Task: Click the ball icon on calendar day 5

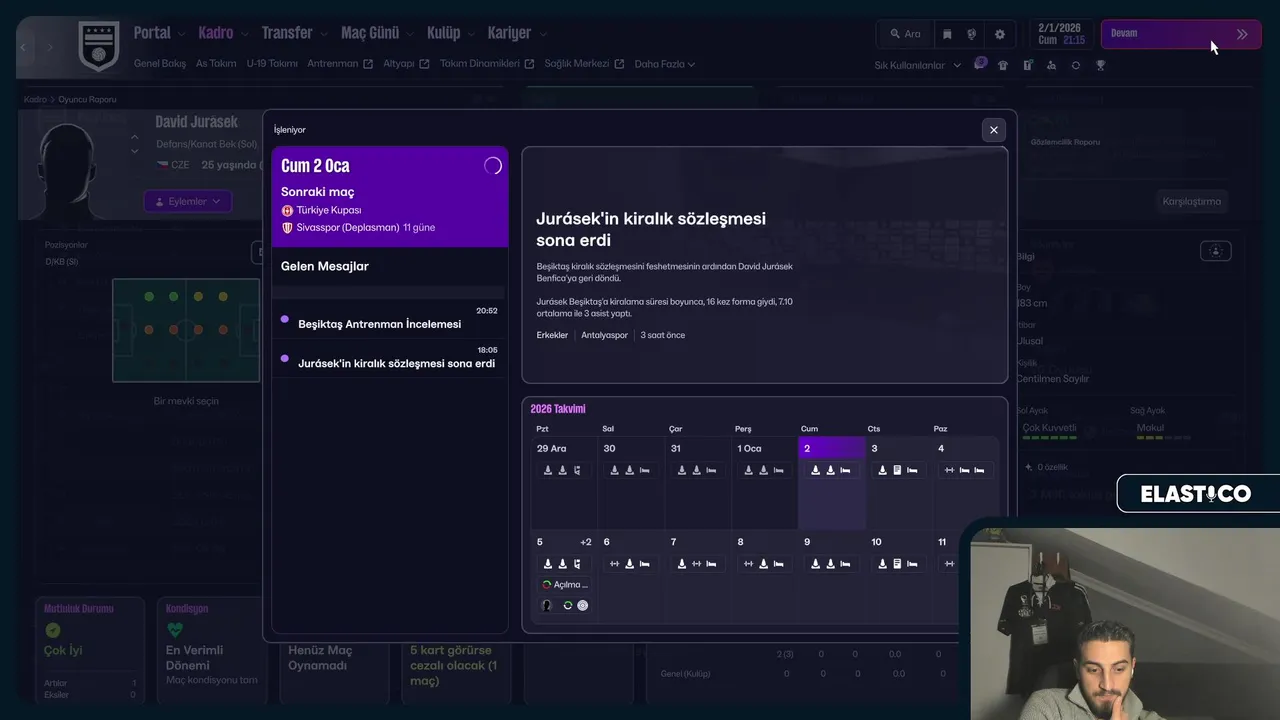Action: 583,605
